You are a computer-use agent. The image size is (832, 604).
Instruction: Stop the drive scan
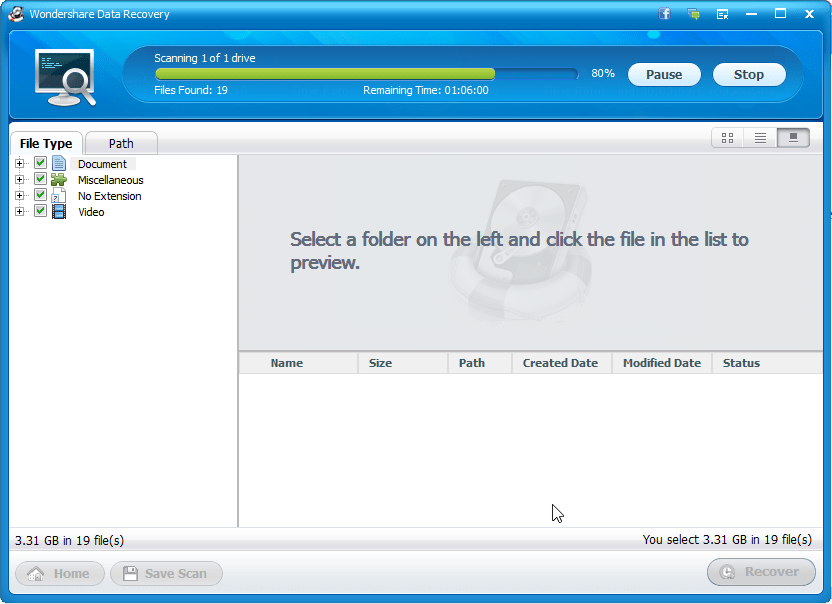coord(749,74)
